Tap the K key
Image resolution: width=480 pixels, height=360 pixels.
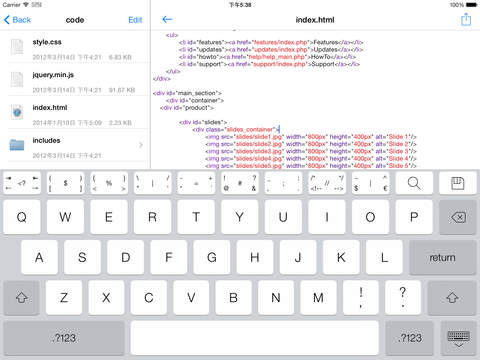click(341, 257)
